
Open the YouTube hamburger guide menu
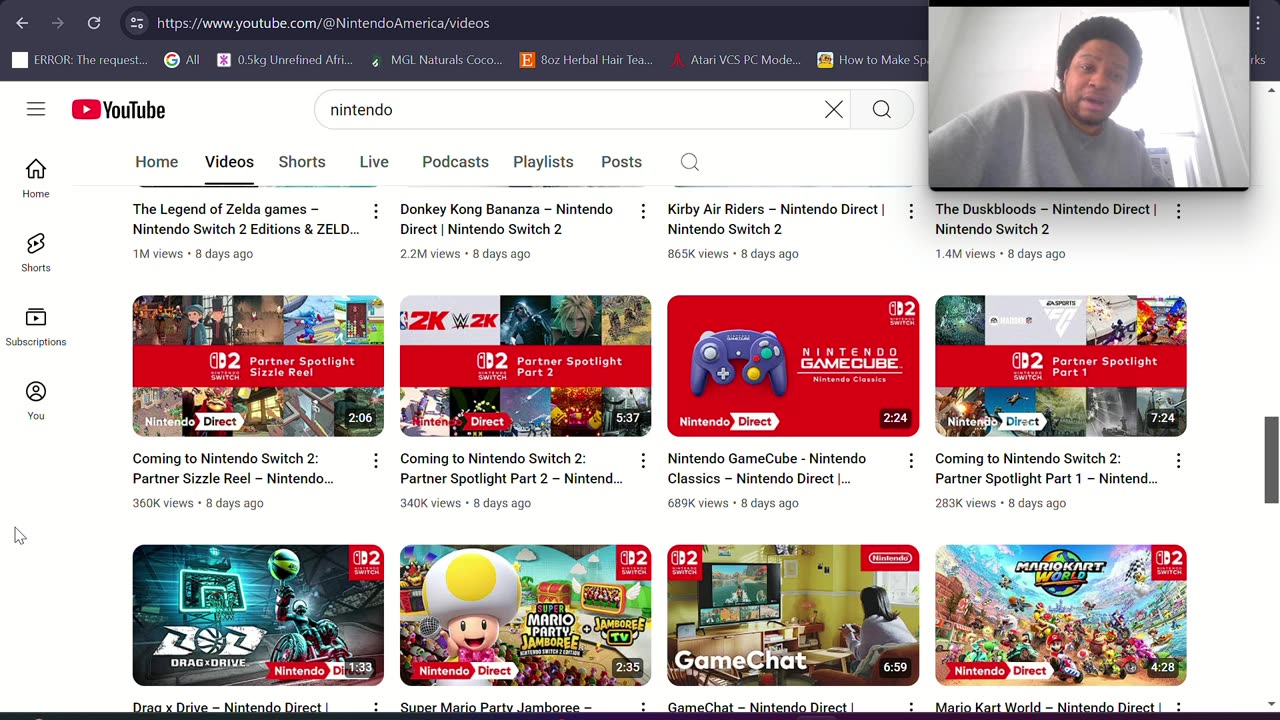[36, 109]
